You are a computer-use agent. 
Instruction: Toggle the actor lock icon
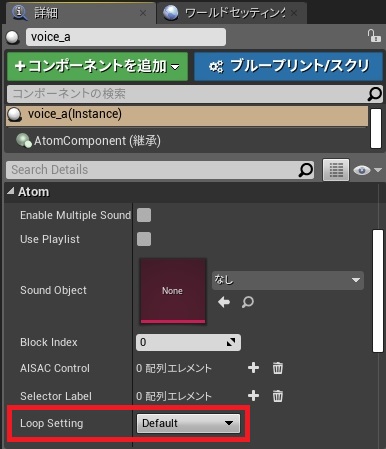374,35
